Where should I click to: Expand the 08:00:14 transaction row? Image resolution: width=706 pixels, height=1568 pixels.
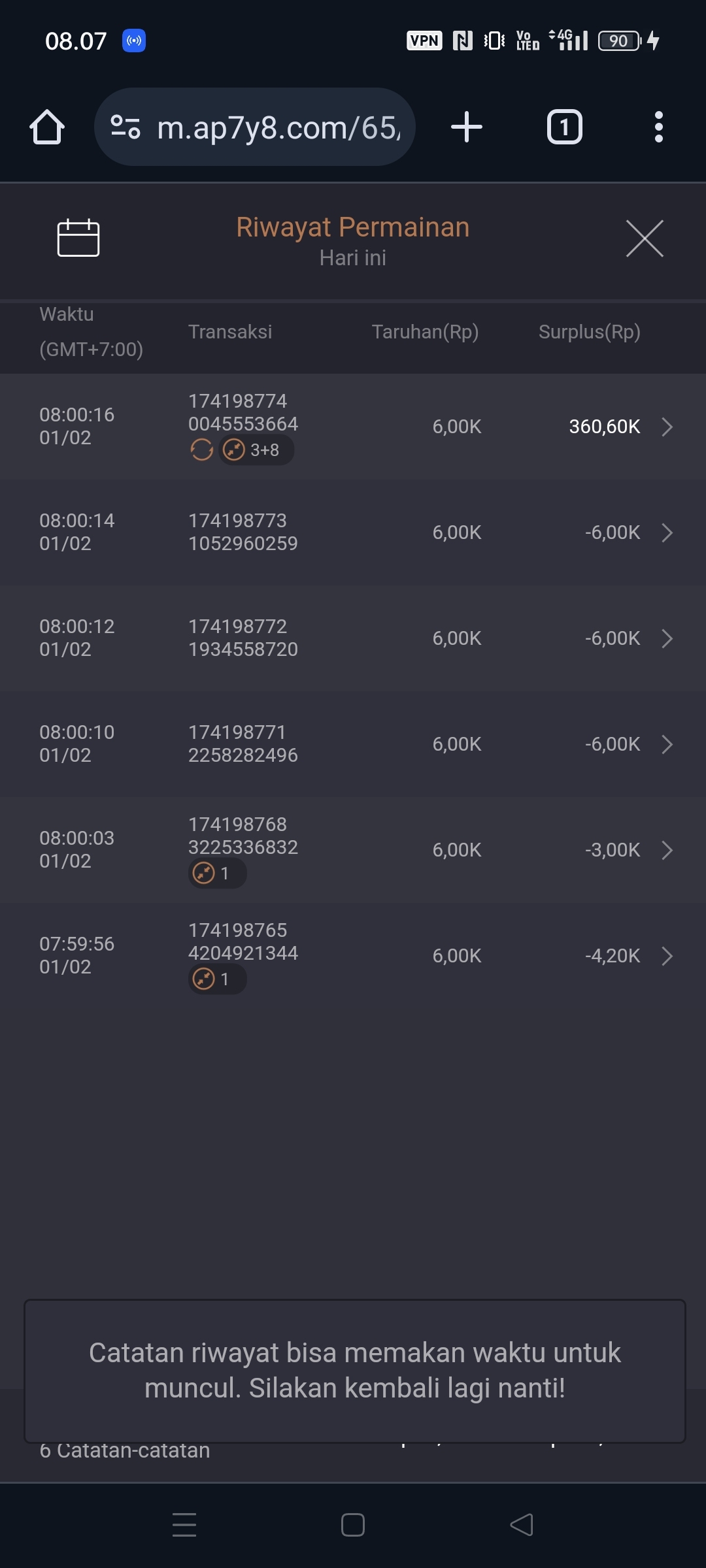[667, 532]
